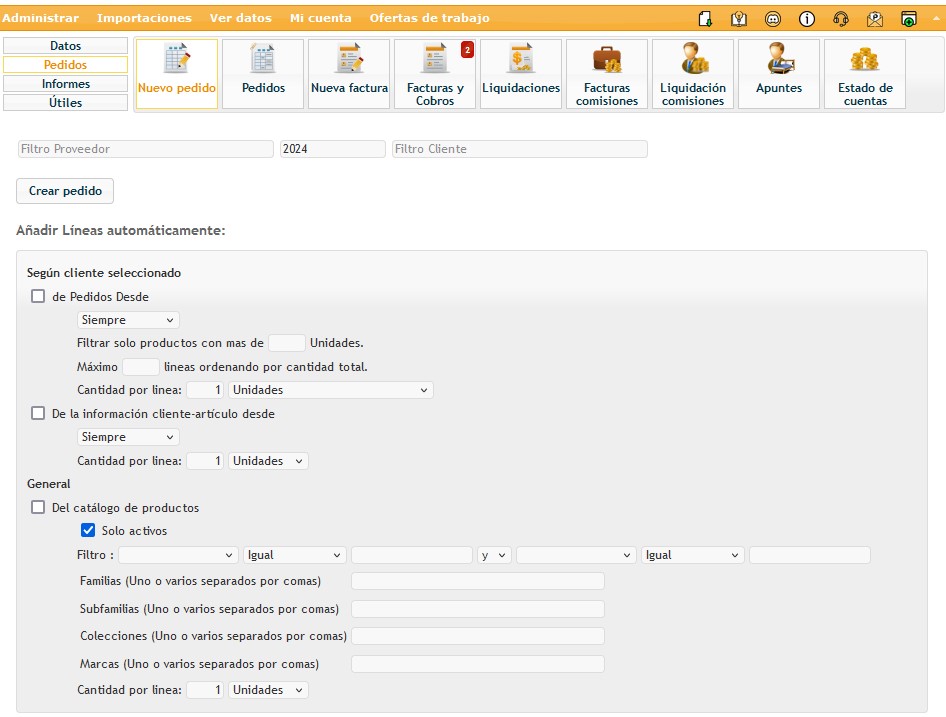Click the year field showing 2024
This screenshot has height=717, width=946.
[x=332, y=149]
